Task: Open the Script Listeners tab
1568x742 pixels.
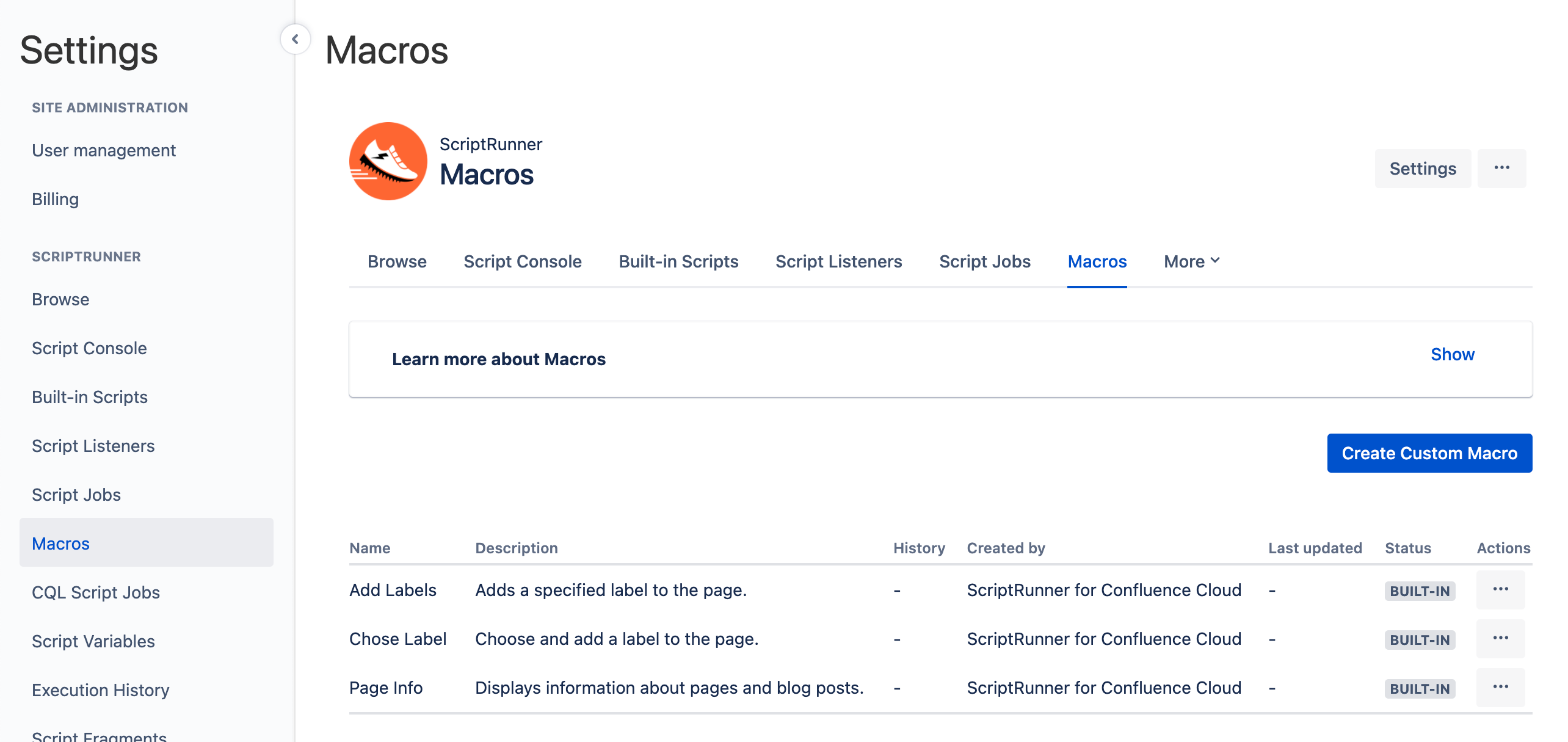Action: pos(838,261)
